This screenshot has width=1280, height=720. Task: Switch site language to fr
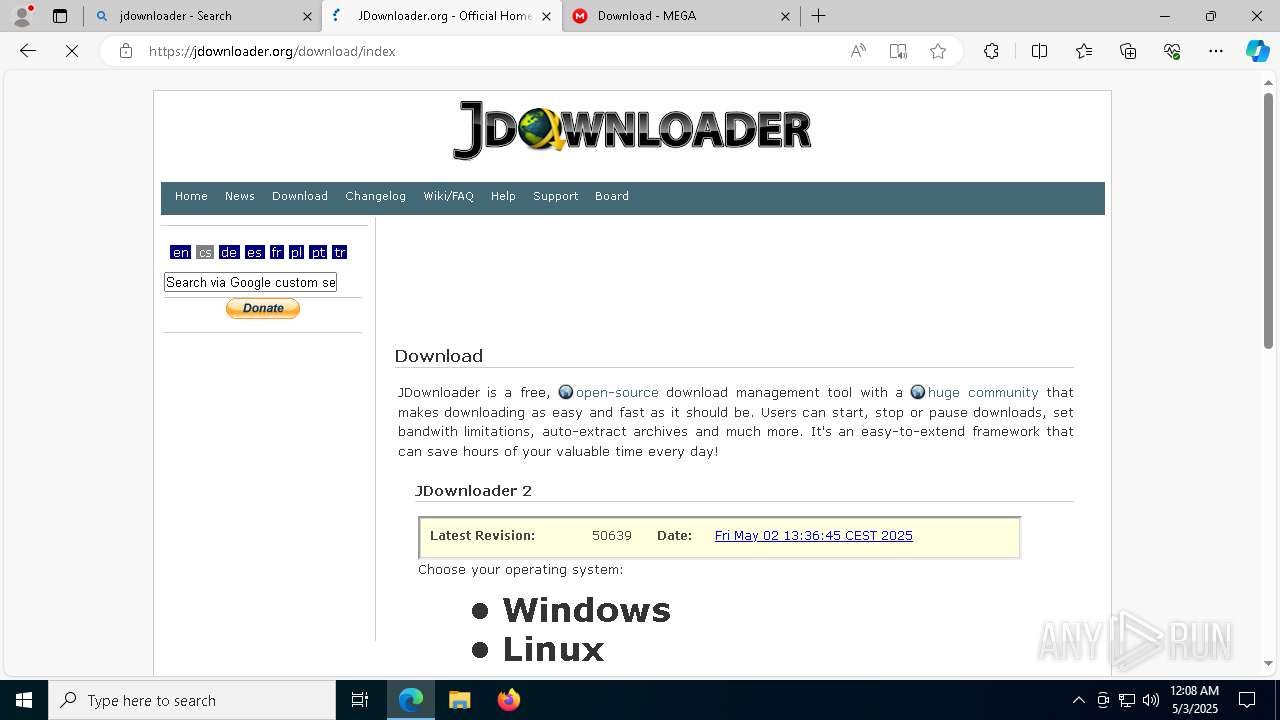(x=277, y=252)
